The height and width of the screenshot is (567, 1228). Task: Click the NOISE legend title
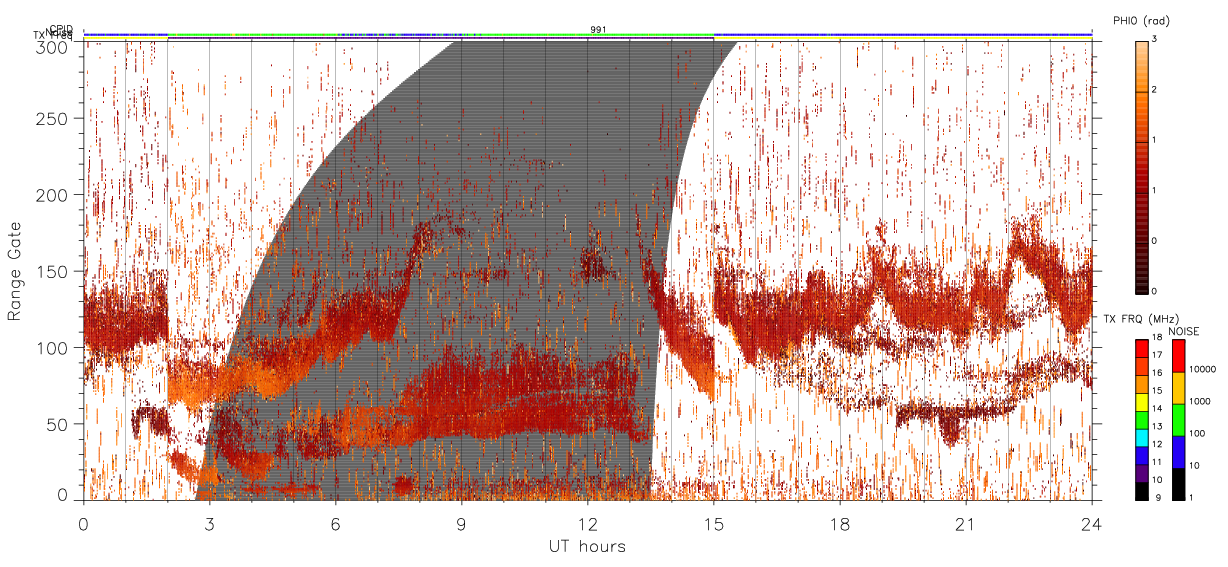point(1184,331)
